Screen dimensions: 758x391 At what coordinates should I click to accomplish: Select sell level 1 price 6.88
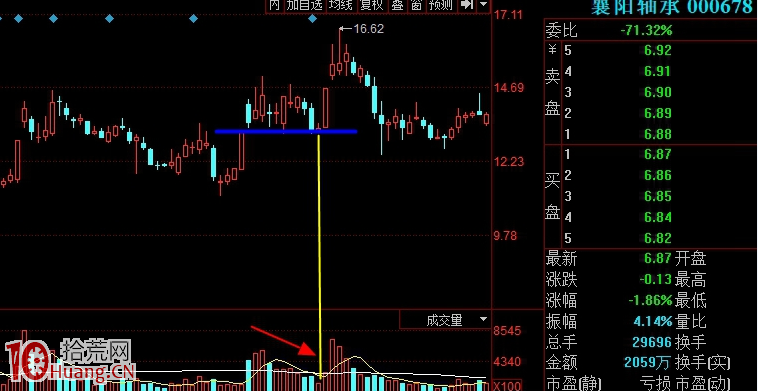pyautogui.click(x=658, y=134)
